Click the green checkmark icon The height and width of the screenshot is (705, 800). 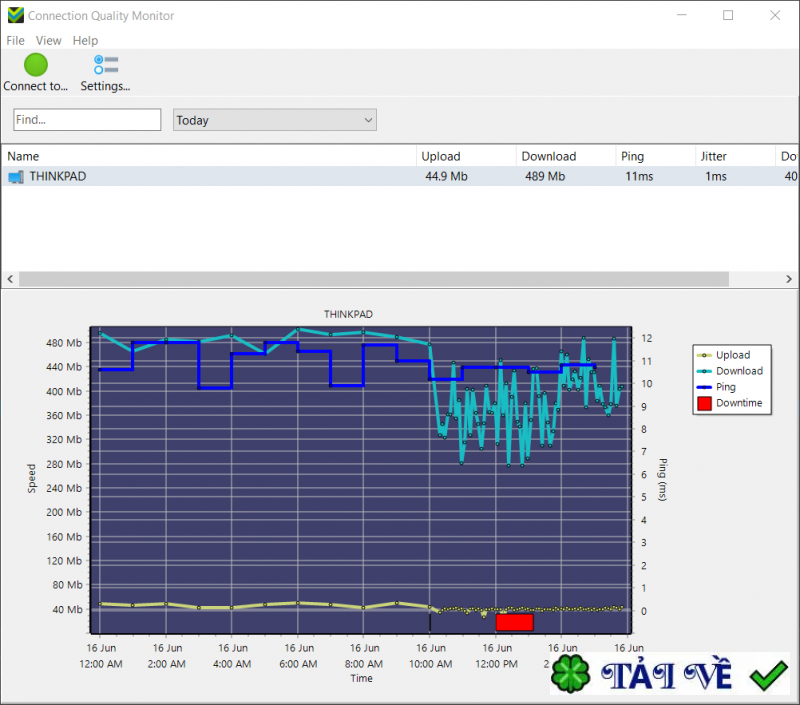pos(768,676)
